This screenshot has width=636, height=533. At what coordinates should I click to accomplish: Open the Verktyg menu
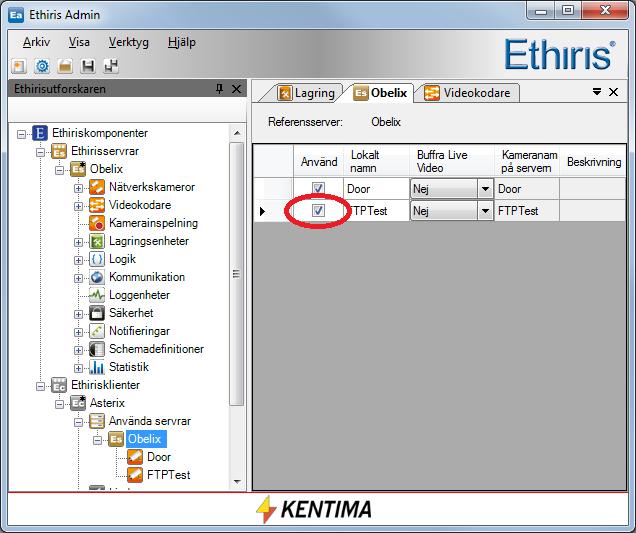click(x=129, y=42)
